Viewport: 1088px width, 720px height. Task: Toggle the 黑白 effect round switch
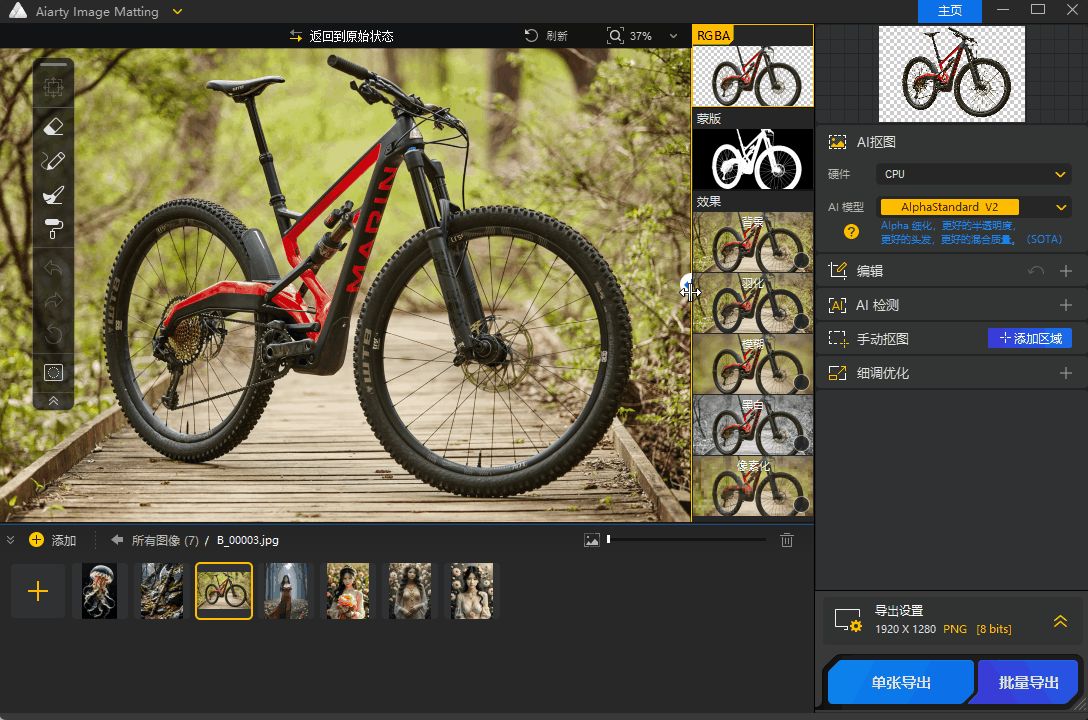801,444
